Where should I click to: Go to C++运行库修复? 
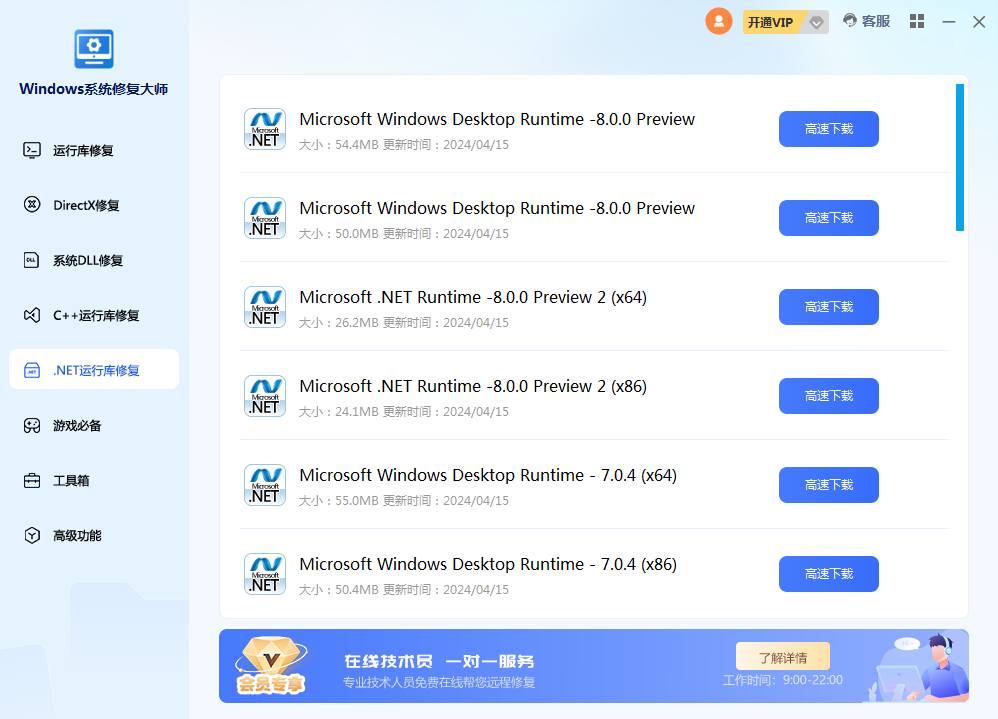pyautogui.click(x=95, y=315)
